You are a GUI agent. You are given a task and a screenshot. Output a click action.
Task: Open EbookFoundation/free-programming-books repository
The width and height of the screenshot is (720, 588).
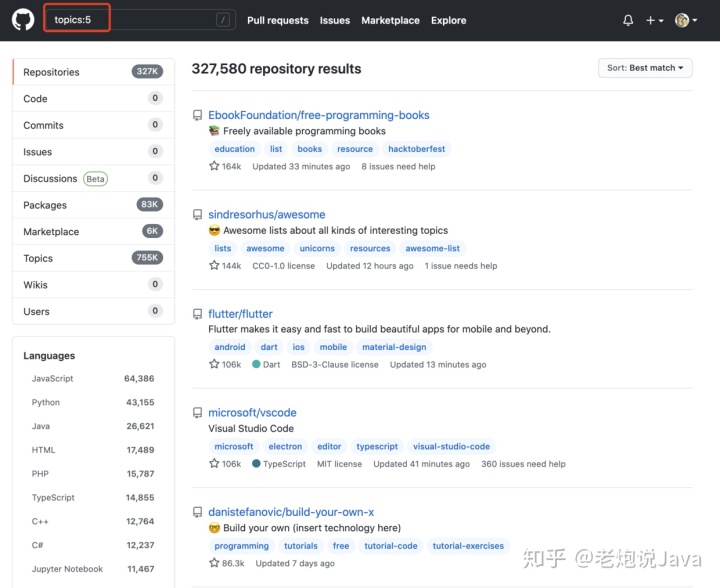click(319, 115)
